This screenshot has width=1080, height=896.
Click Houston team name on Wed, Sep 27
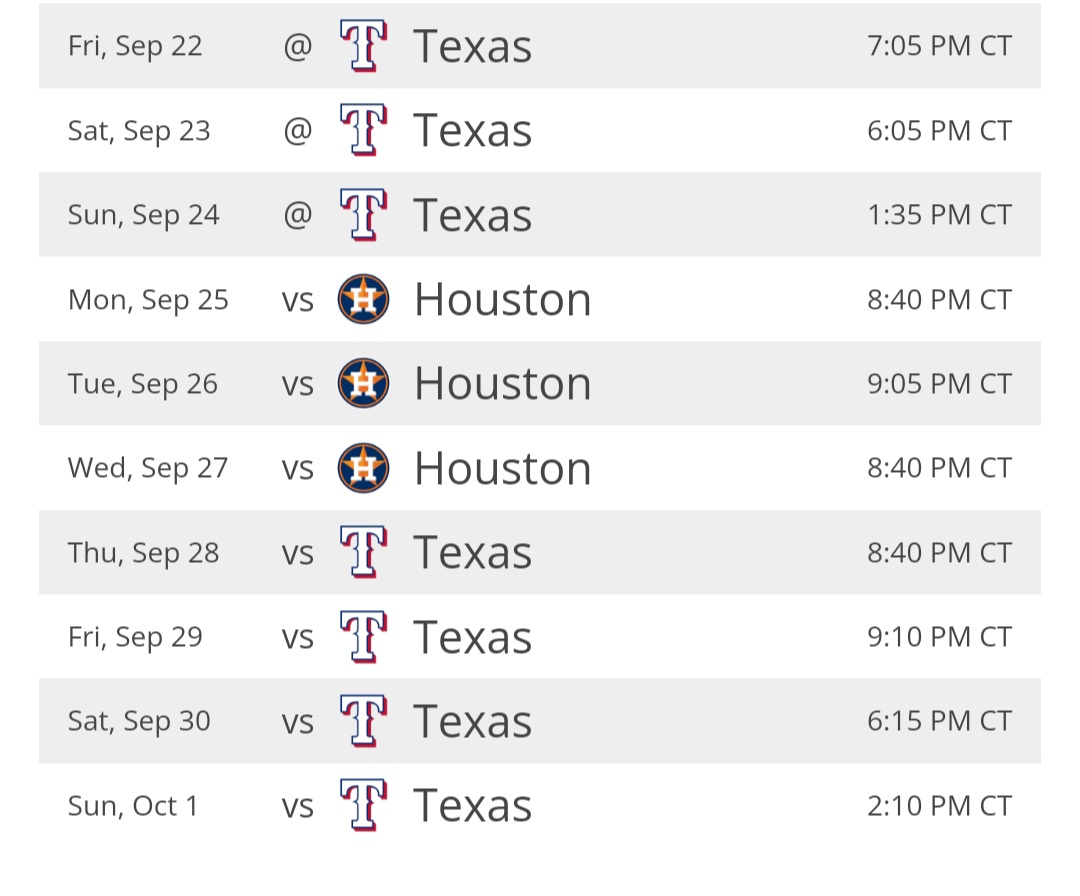point(503,468)
